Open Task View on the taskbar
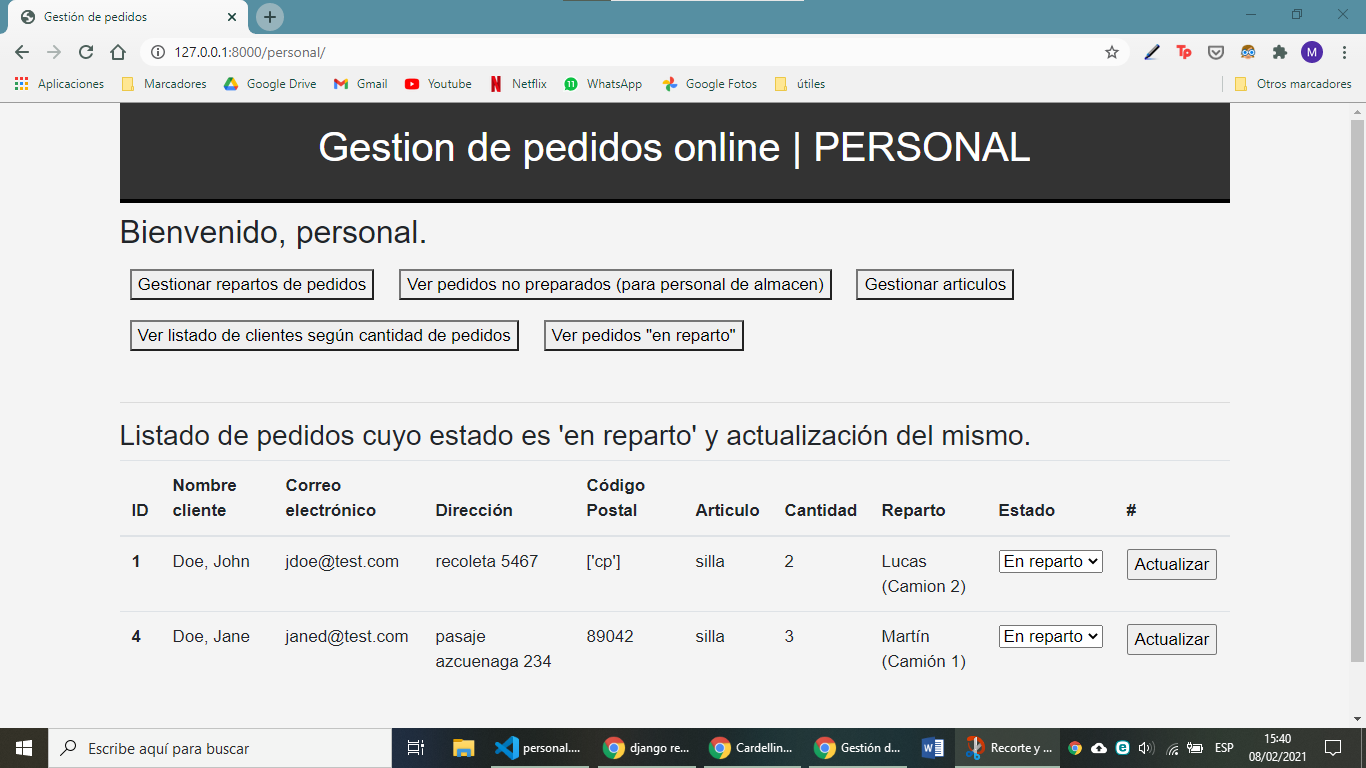 tap(416, 748)
